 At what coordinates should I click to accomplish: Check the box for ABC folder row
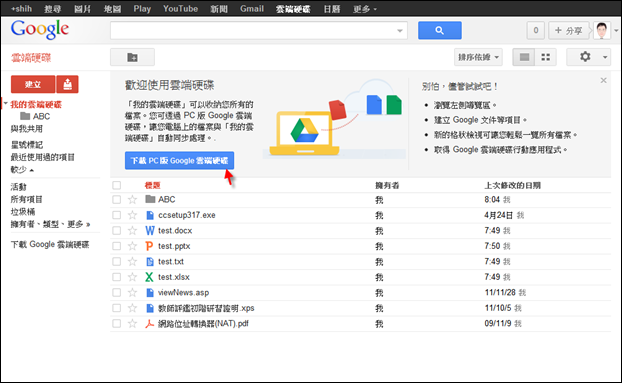[116, 199]
